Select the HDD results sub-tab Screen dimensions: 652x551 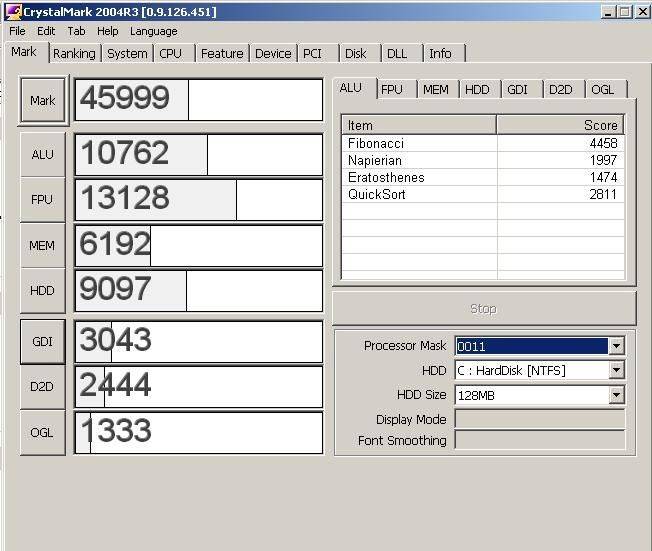[x=478, y=90]
